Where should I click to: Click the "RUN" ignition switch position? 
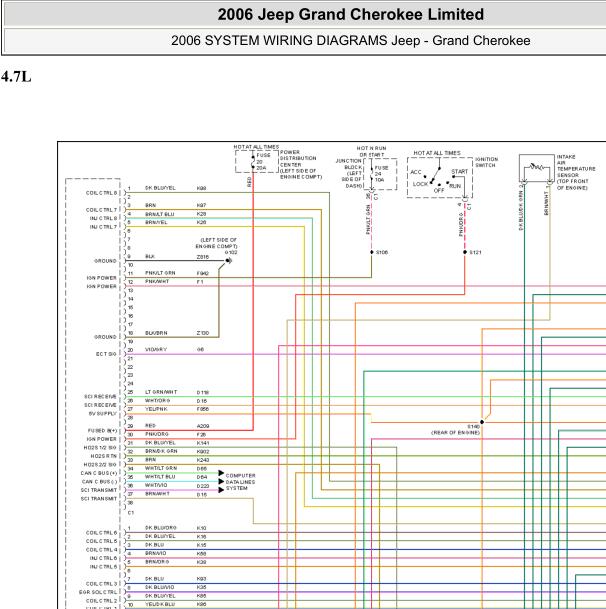[455, 186]
